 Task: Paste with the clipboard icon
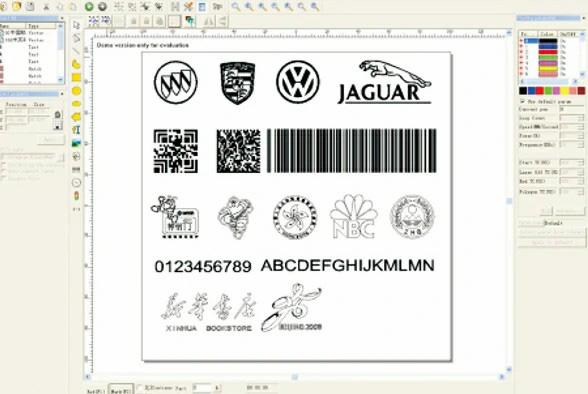click(x=73, y=6)
